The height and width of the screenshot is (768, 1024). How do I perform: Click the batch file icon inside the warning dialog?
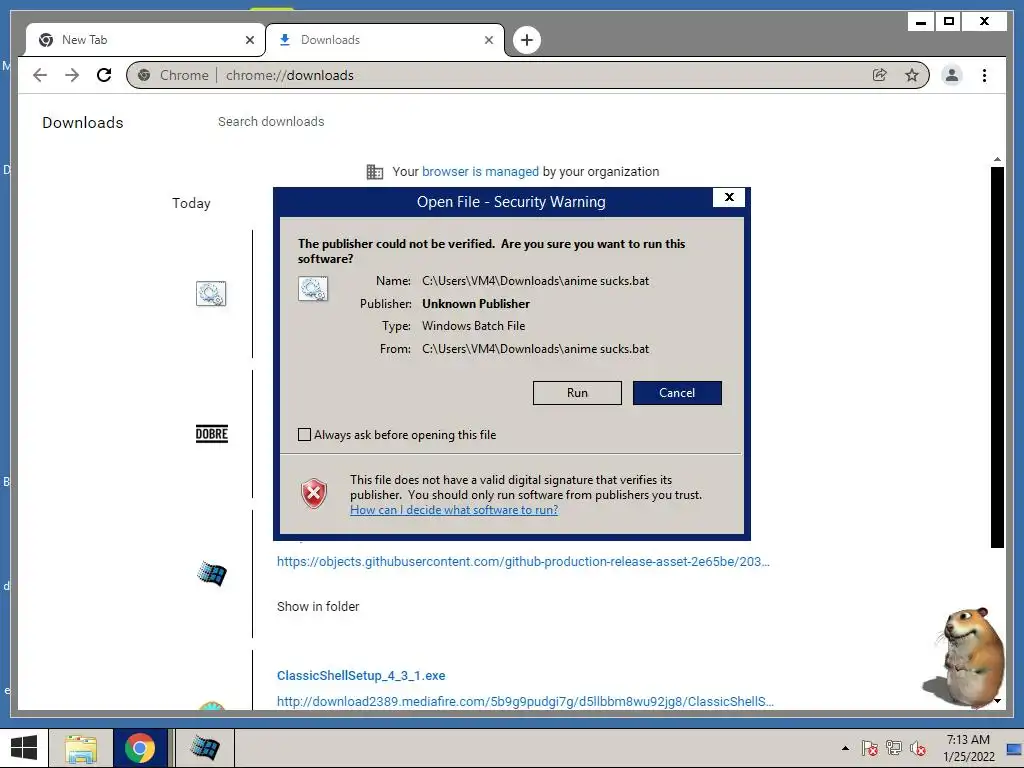click(x=313, y=289)
